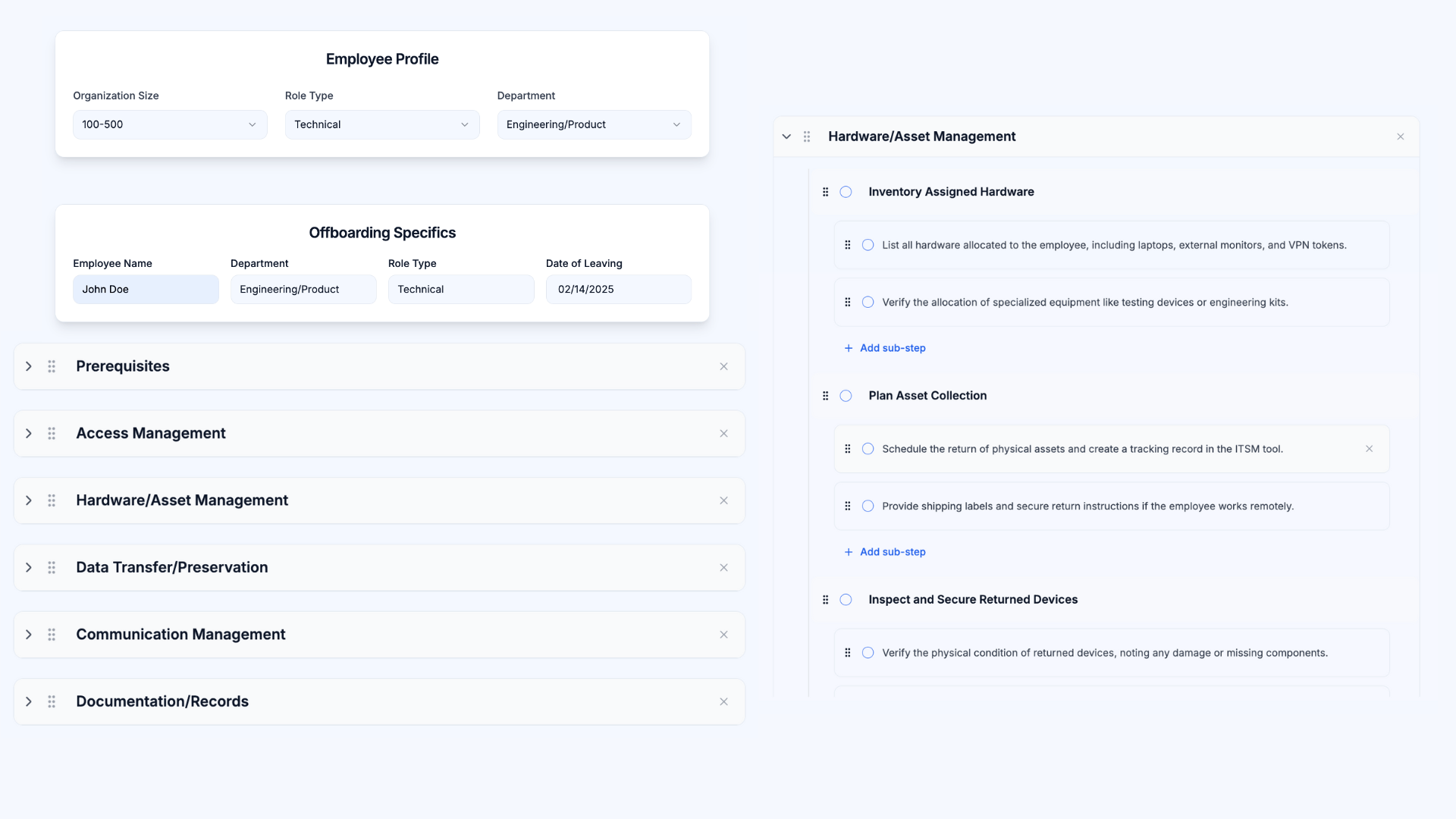1456x819 pixels.
Task: Open the Role Type dropdown in Employee Profile
Action: (x=382, y=124)
